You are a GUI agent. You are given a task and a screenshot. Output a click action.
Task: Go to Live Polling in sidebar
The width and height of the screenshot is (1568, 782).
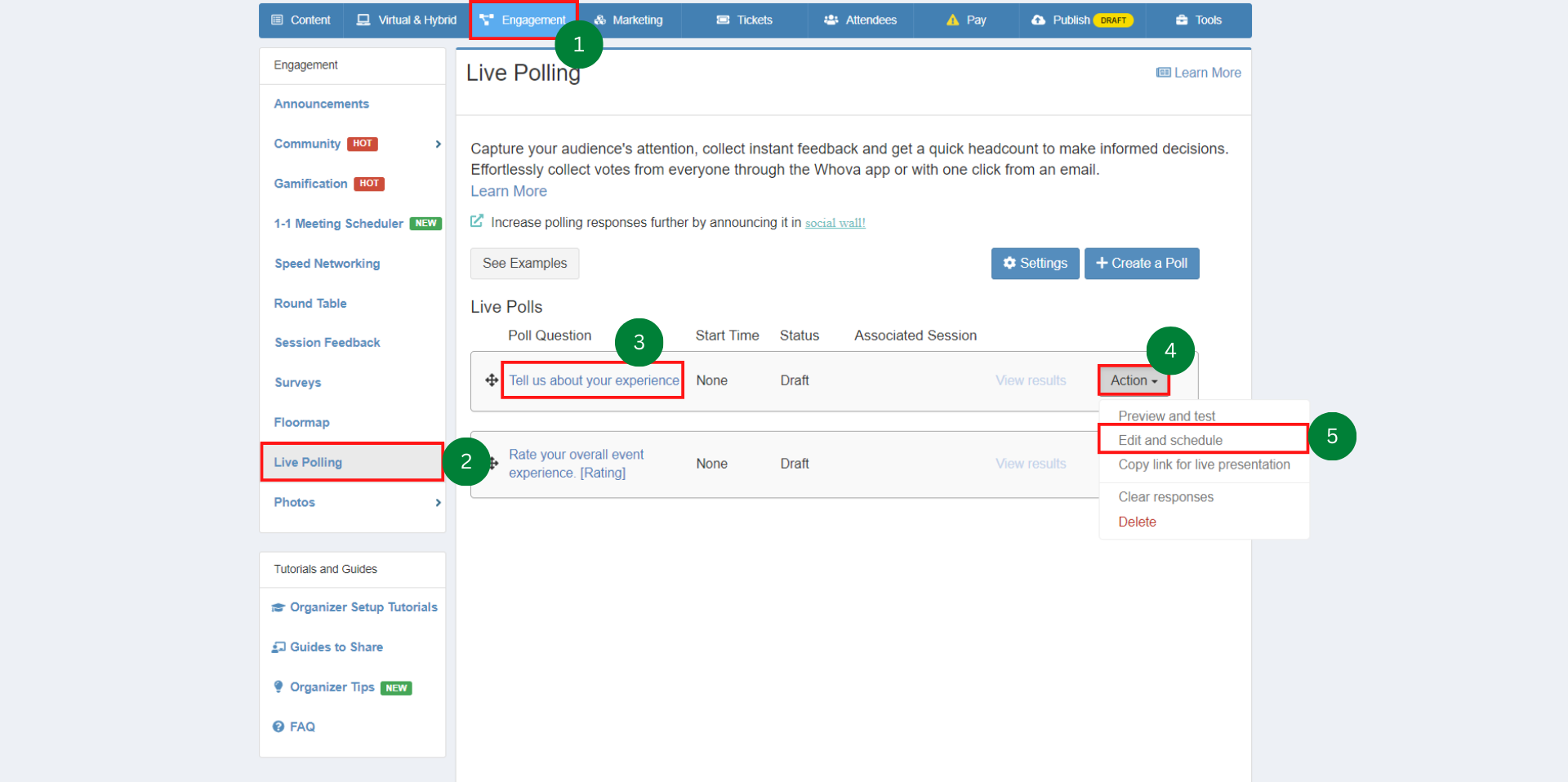(308, 463)
